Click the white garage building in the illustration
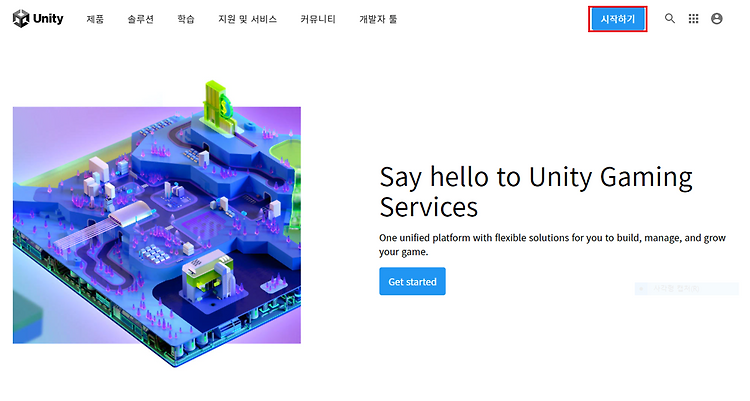 coord(208,280)
